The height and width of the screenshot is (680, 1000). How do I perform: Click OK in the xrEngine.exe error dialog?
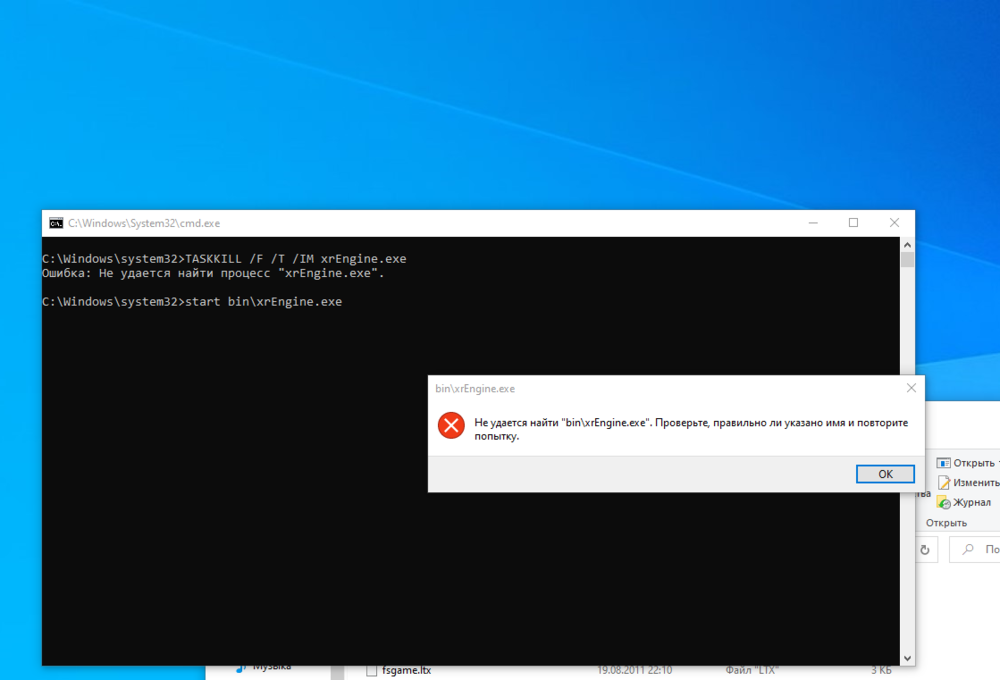tap(885, 474)
